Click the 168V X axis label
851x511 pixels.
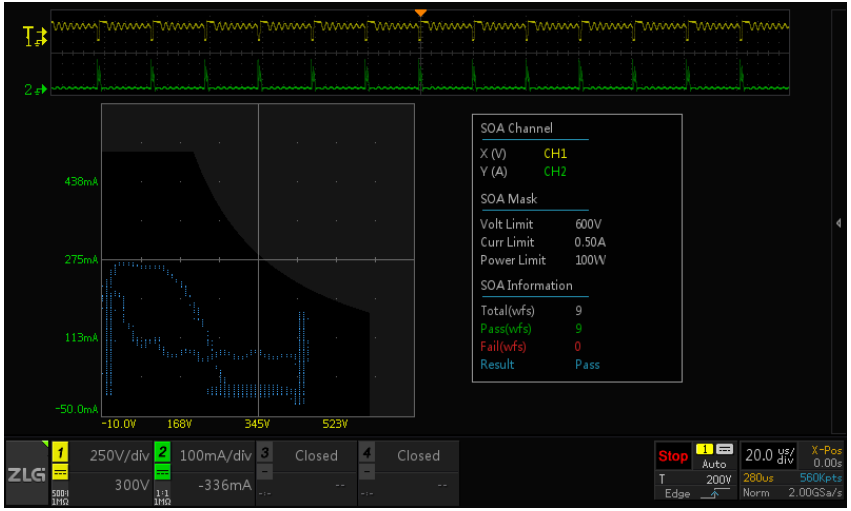point(180,424)
